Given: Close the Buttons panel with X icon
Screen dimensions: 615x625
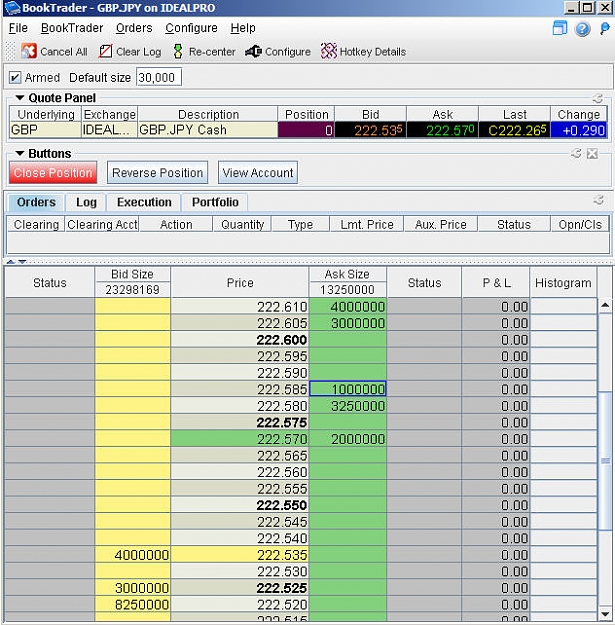Looking at the screenshot, I should [592, 153].
